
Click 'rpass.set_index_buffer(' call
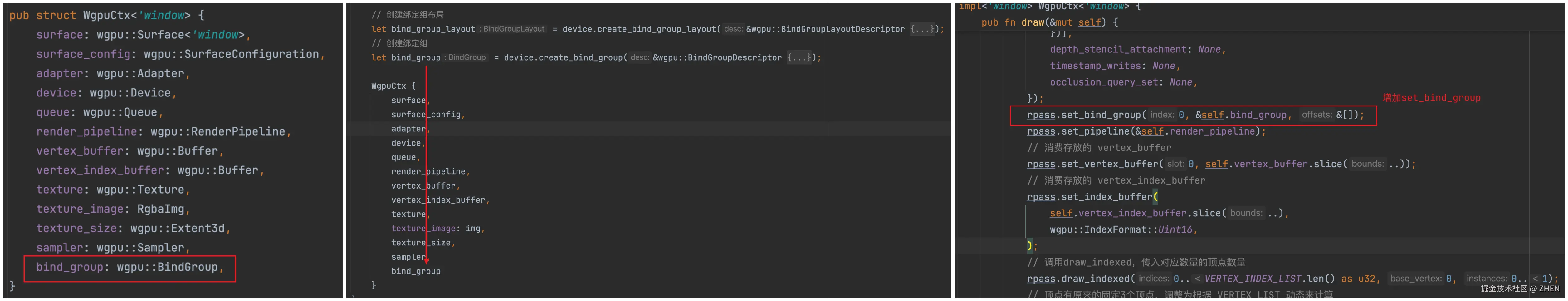1093,197
